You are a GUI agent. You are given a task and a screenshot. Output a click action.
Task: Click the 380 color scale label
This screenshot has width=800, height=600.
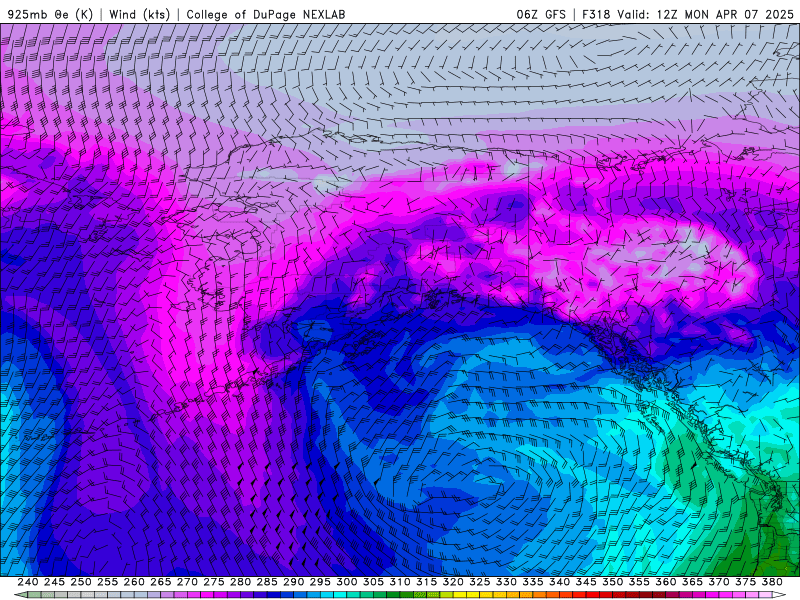point(771,582)
